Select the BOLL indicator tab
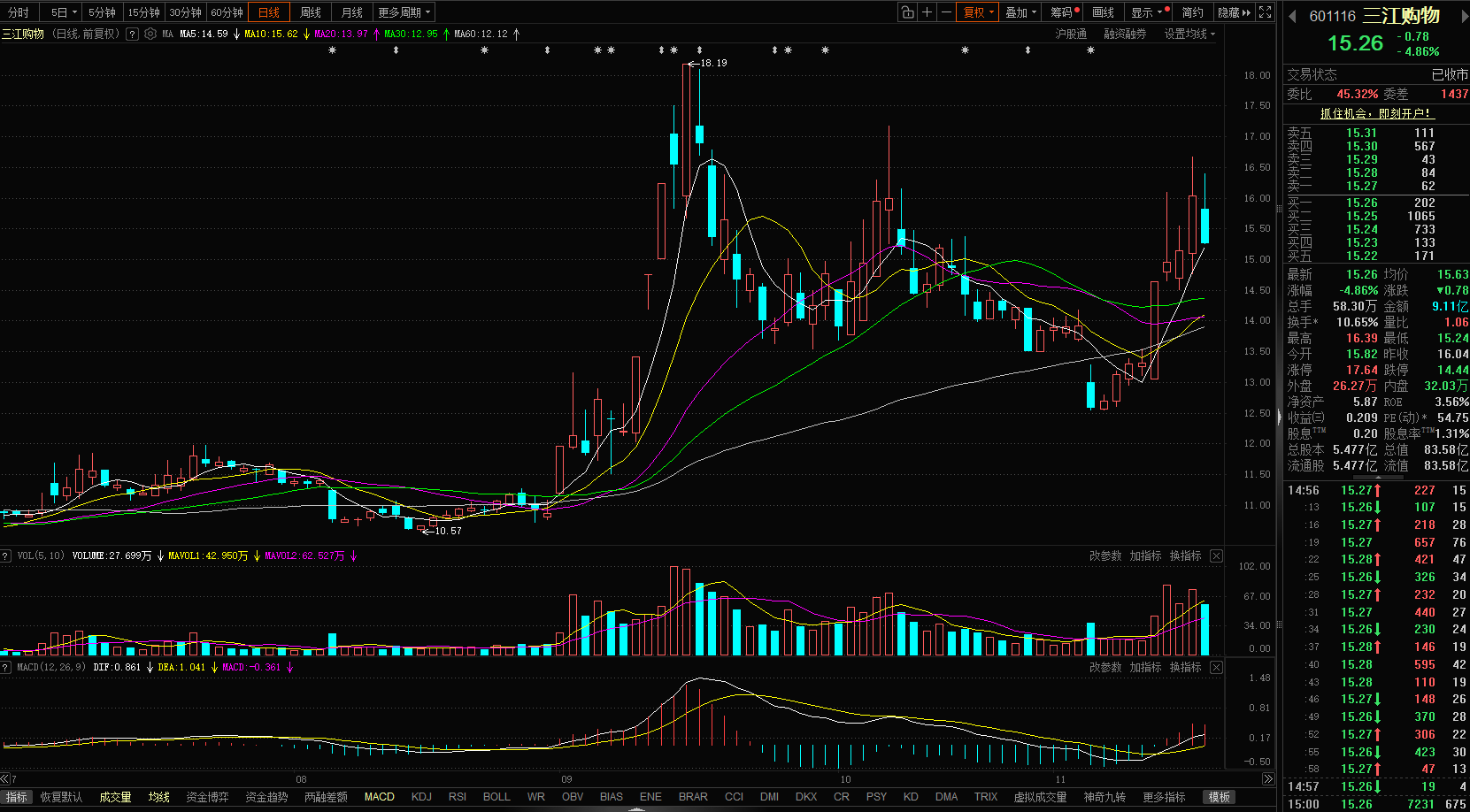1470x812 pixels. (x=496, y=797)
